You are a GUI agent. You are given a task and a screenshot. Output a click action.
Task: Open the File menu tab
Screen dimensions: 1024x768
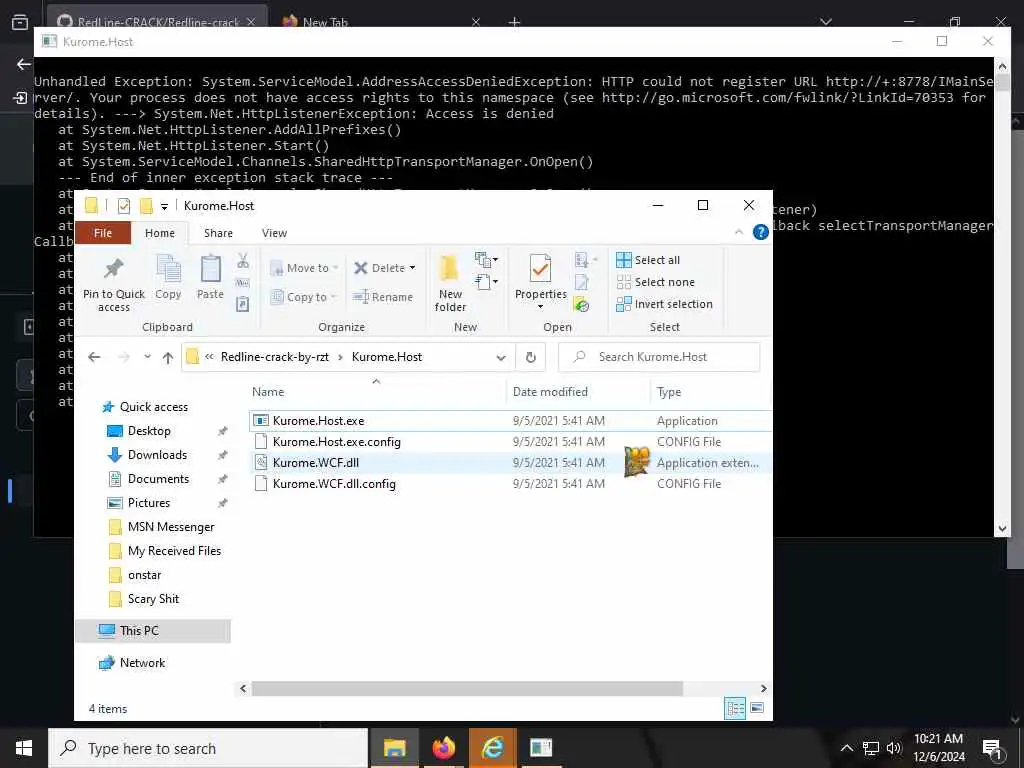click(103, 233)
